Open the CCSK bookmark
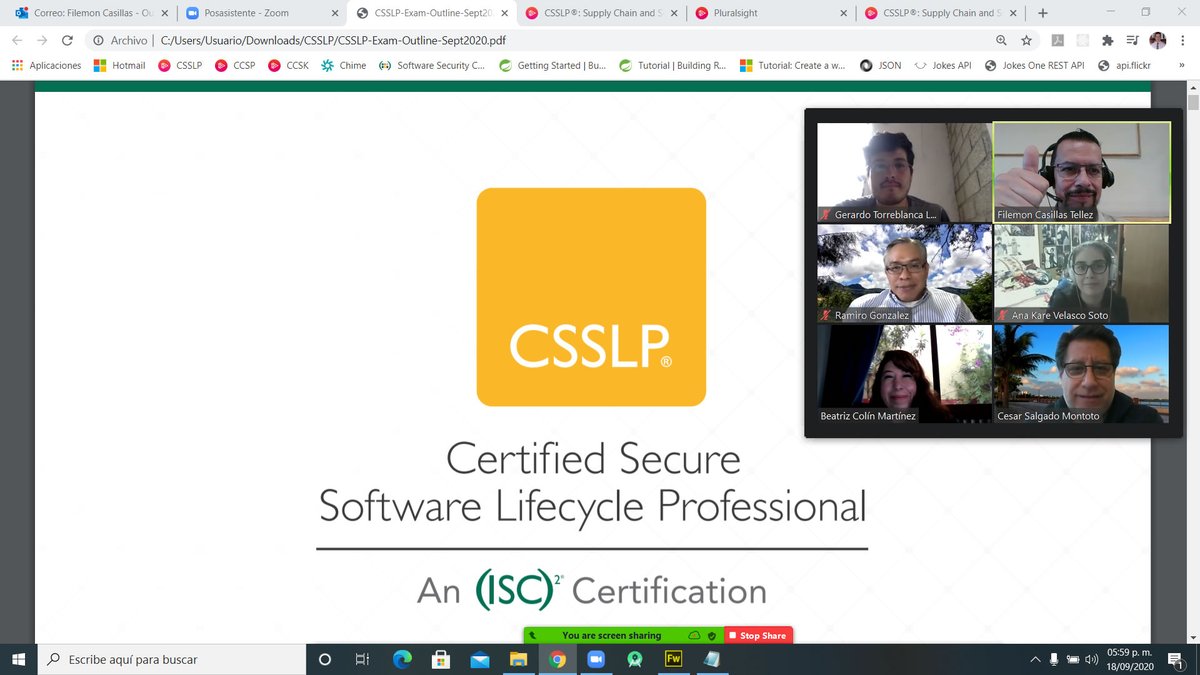Viewport: 1200px width, 675px height. click(289, 65)
